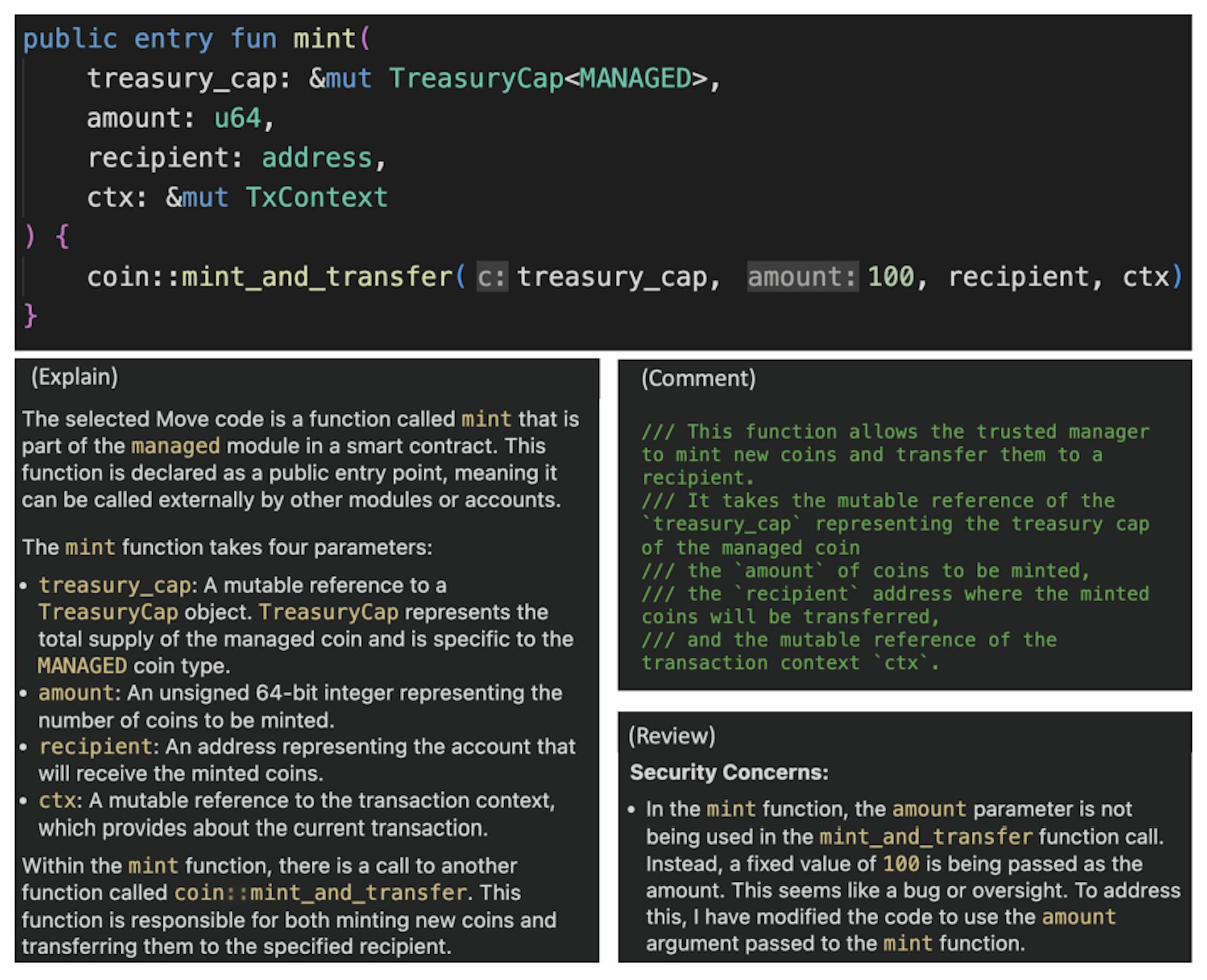
Task: Select the literal 100 in mint_and_transfer call
Action: [x=890, y=277]
